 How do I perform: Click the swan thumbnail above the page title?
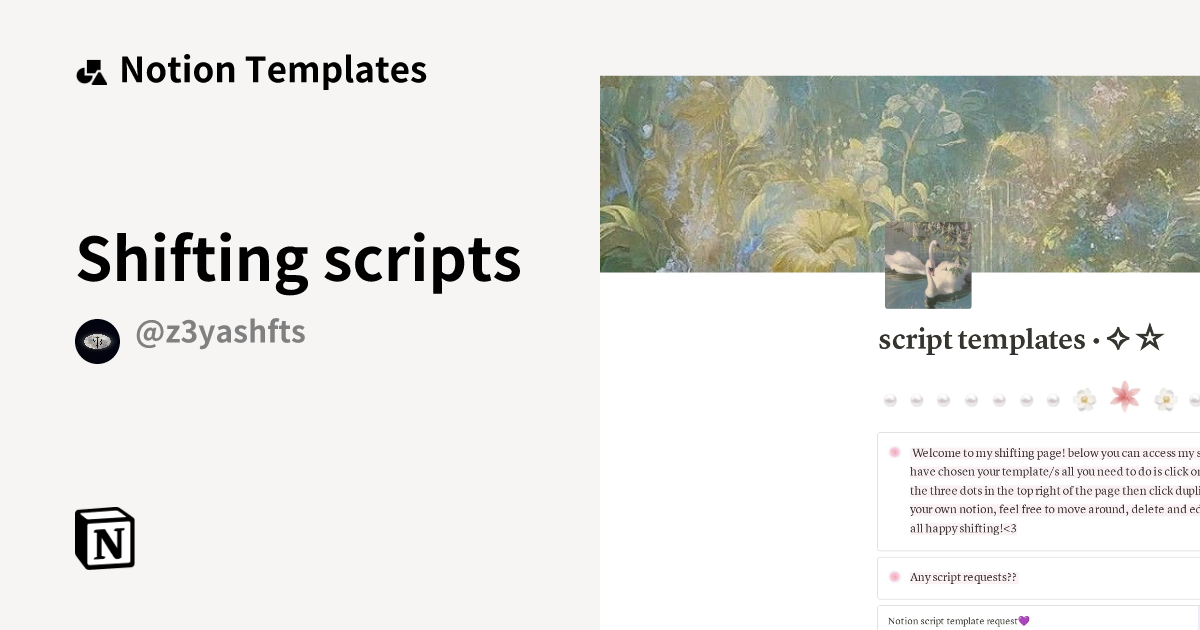pos(928,264)
